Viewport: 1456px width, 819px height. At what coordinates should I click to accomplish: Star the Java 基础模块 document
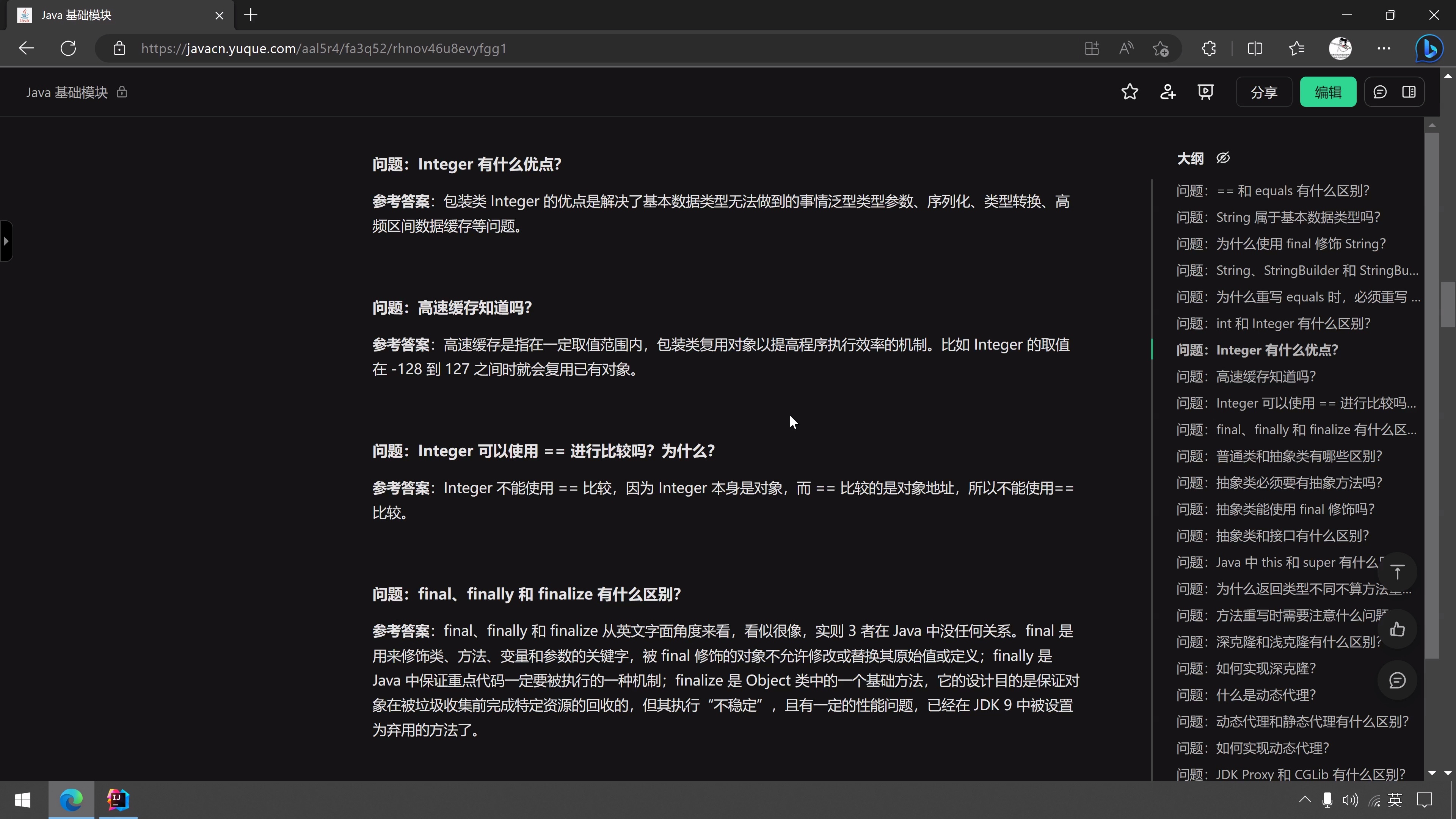click(x=1129, y=91)
